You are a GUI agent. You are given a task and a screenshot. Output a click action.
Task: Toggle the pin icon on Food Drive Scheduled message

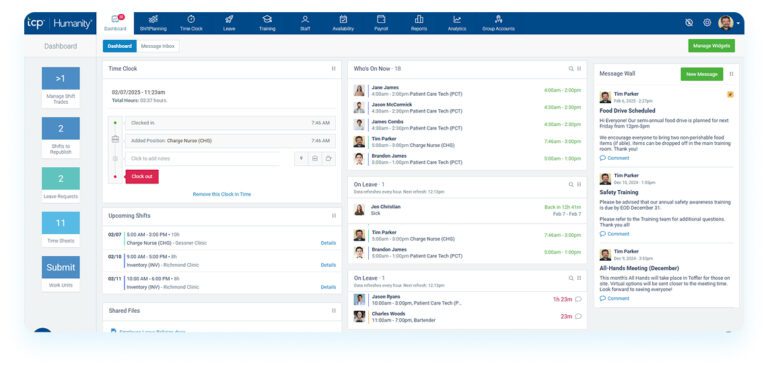point(730,95)
